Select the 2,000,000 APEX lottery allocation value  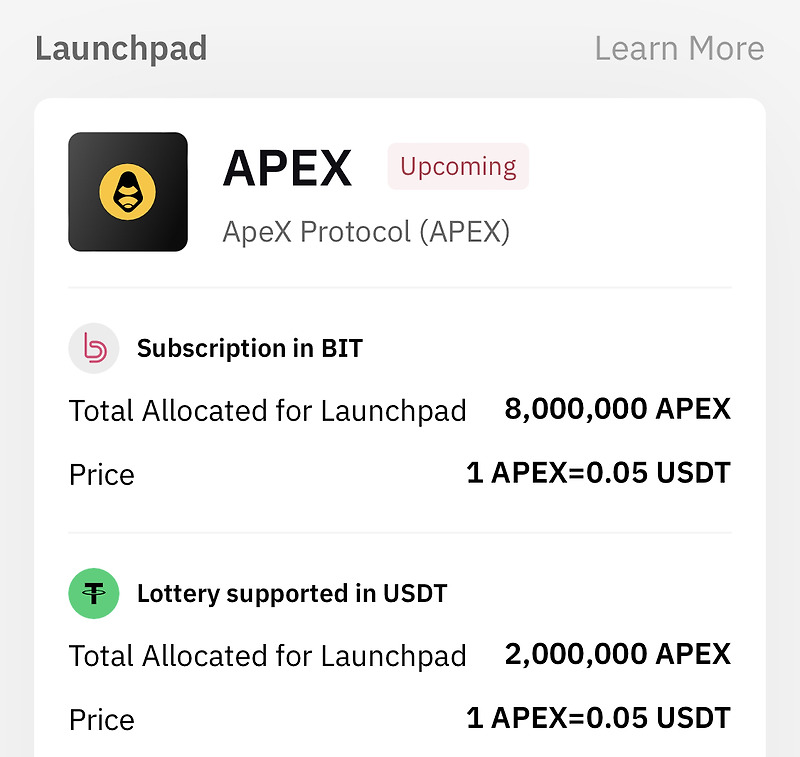620,653
